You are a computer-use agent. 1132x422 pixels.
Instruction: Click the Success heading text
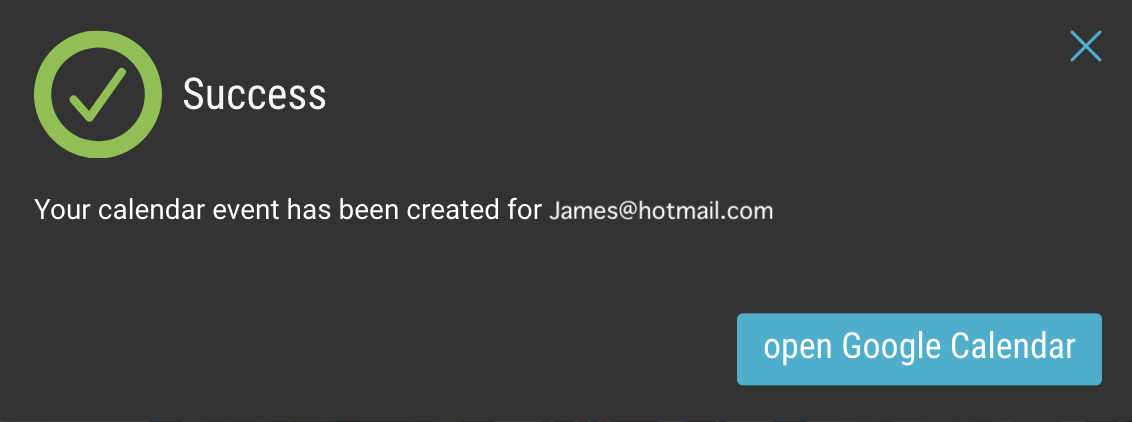[x=254, y=94]
